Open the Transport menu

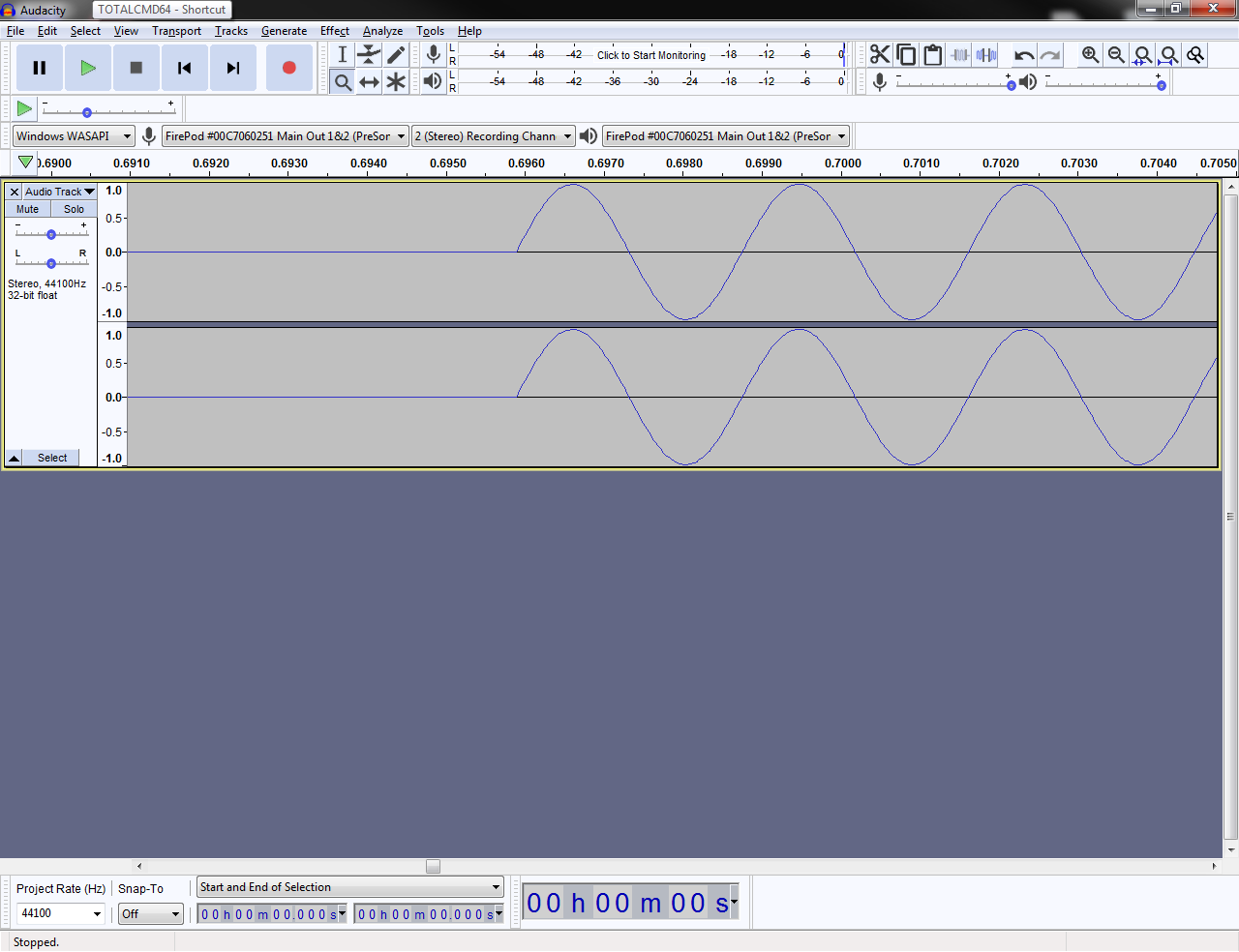point(176,31)
